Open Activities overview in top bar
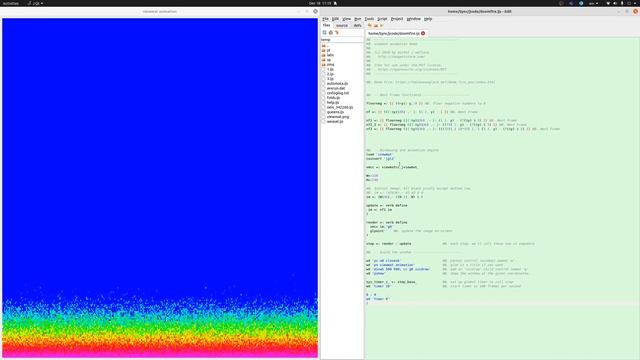The width and height of the screenshot is (640, 360). pos(11,3)
